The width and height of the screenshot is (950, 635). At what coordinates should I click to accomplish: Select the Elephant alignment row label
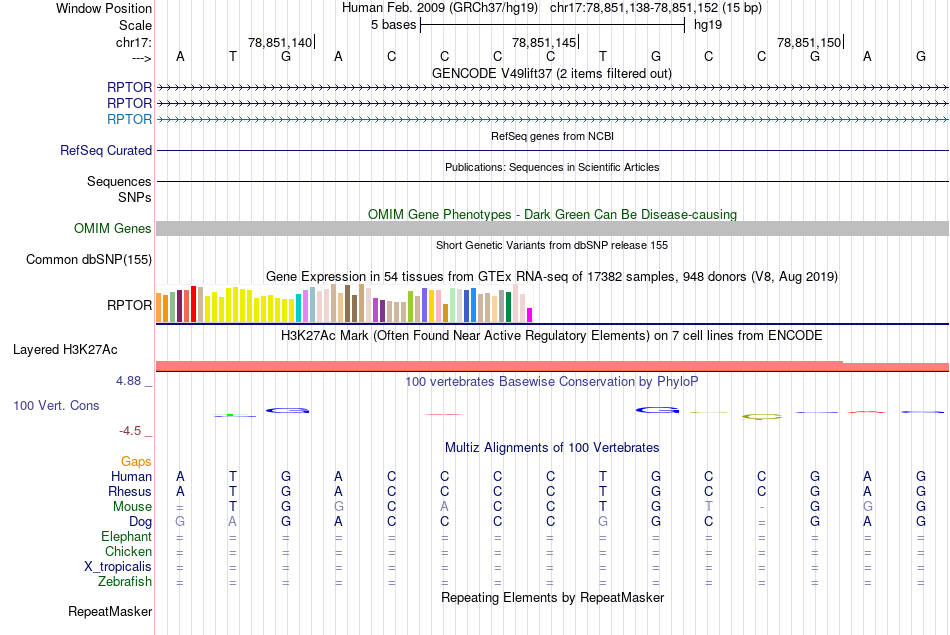point(127,537)
